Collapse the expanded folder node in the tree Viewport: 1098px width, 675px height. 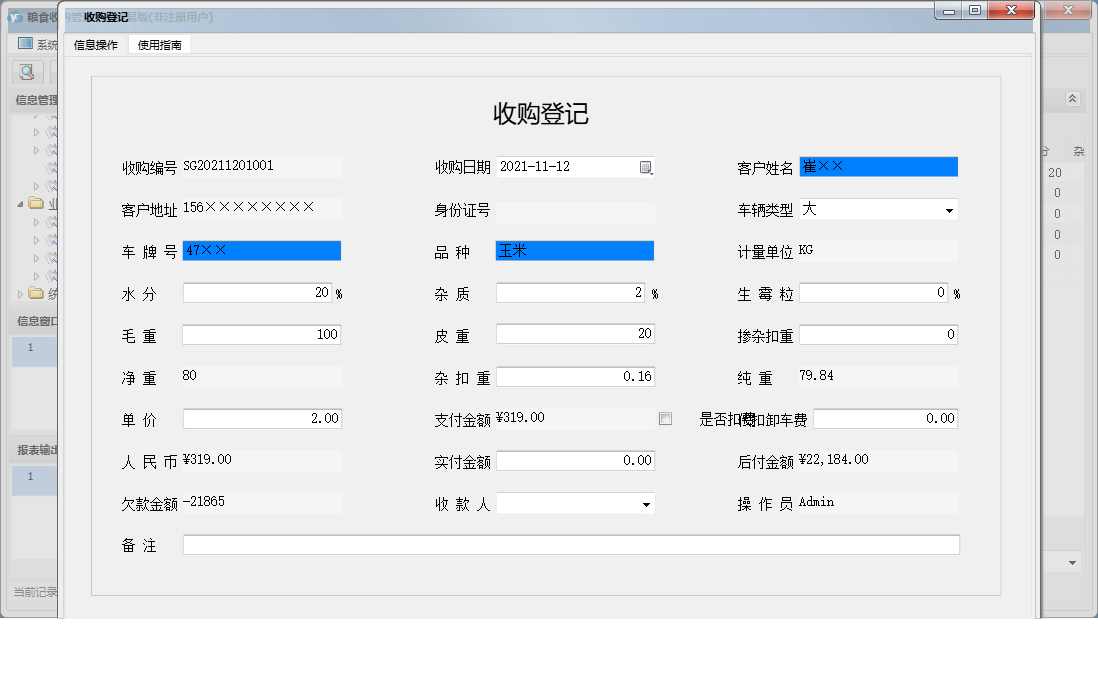pyautogui.click(x=19, y=203)
